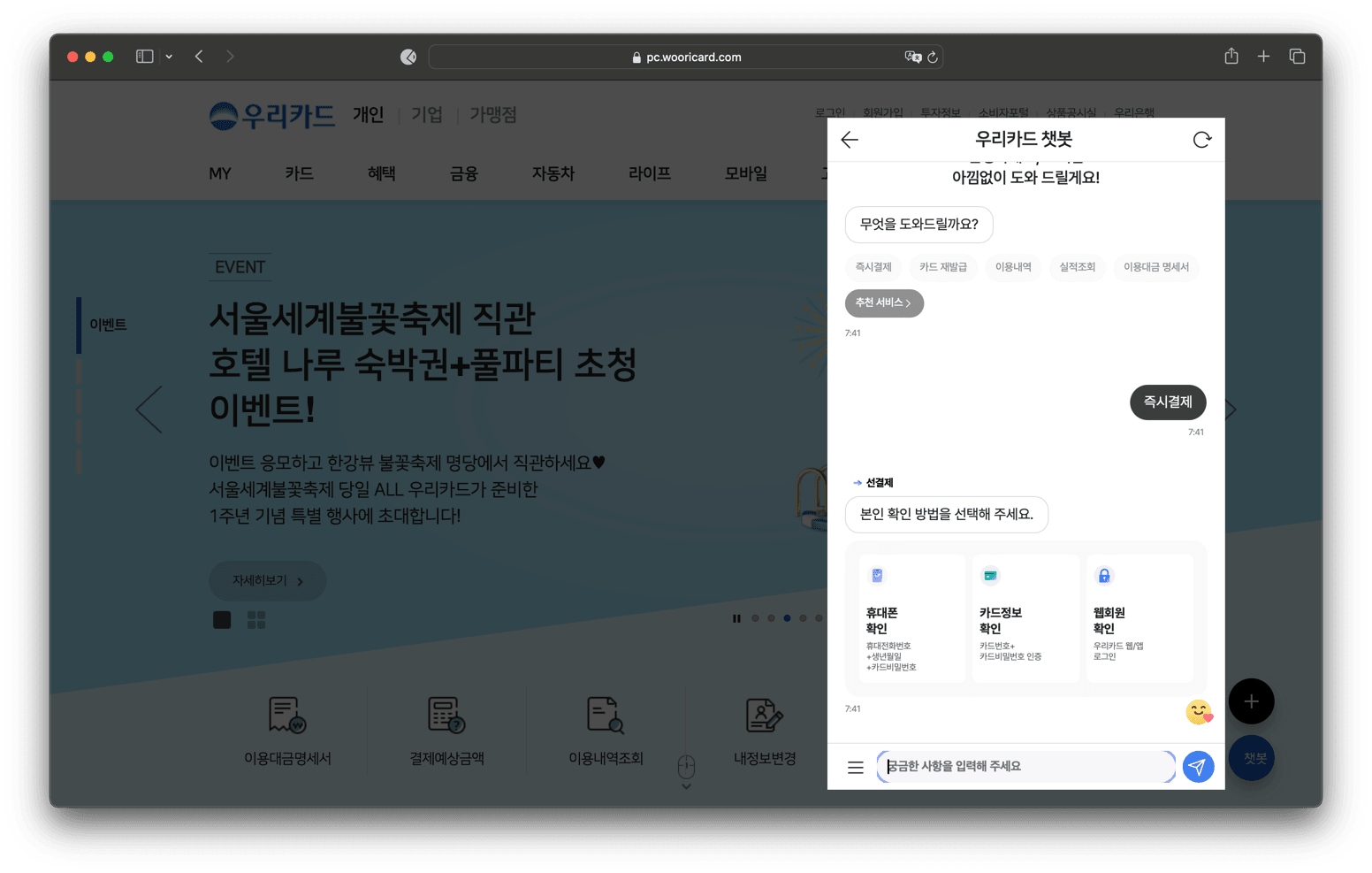Click the chatbot back arrow icon
This screenshot has height=873, width=1372.
pyautogui.click(x=850, y=140)
